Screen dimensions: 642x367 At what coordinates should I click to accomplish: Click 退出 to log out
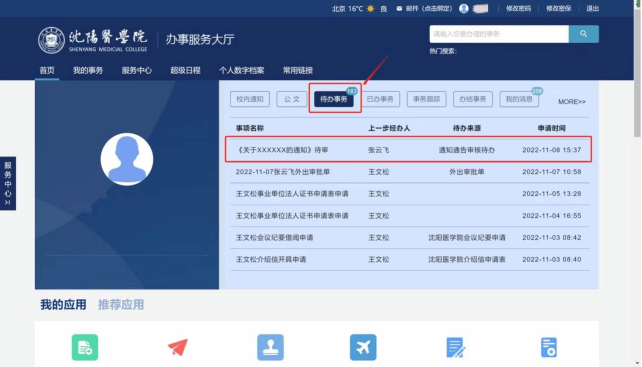(592, 8)
